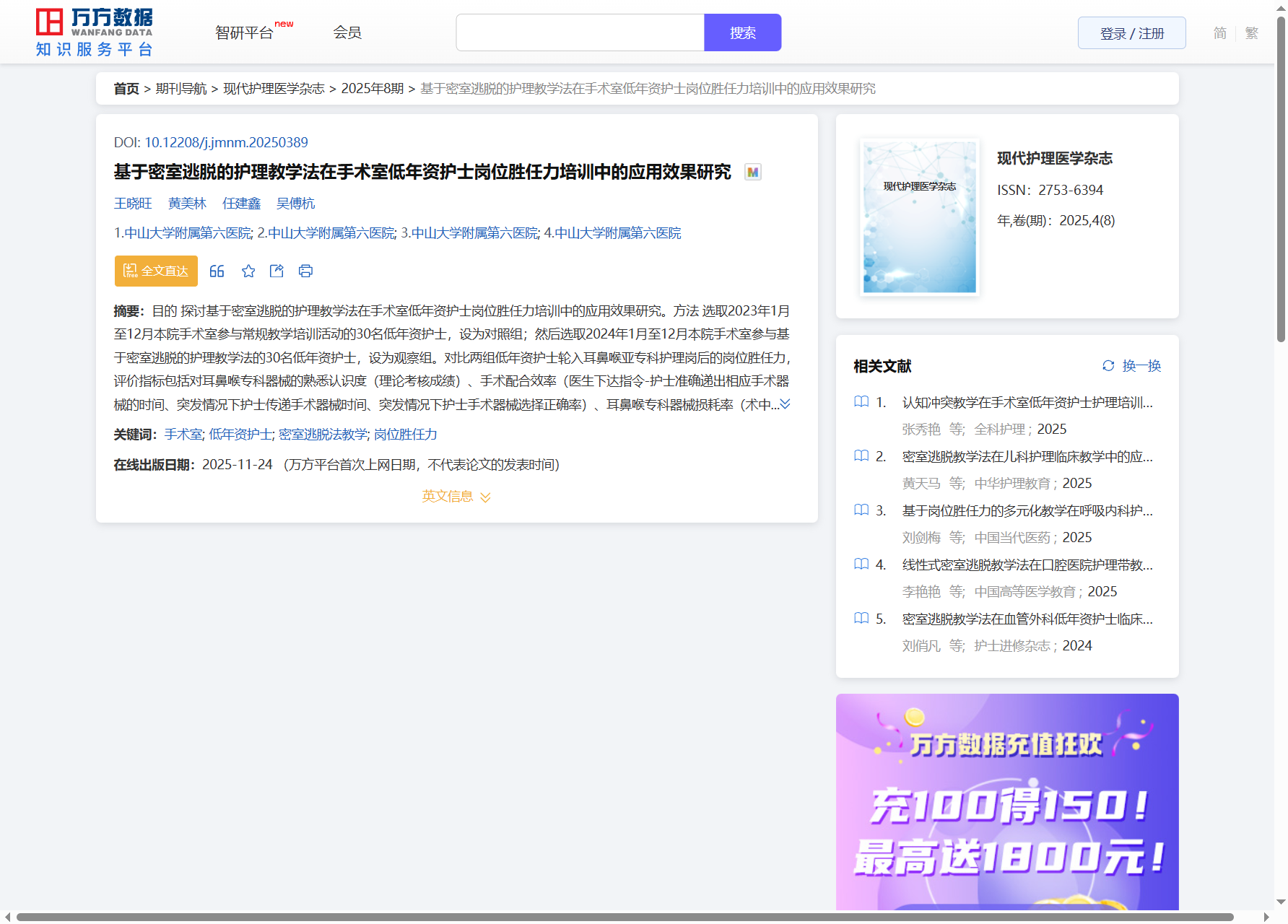Click the 全文直达 button
The width and height of the screenshot is (1288, 924).
click(x=156, y=271)
